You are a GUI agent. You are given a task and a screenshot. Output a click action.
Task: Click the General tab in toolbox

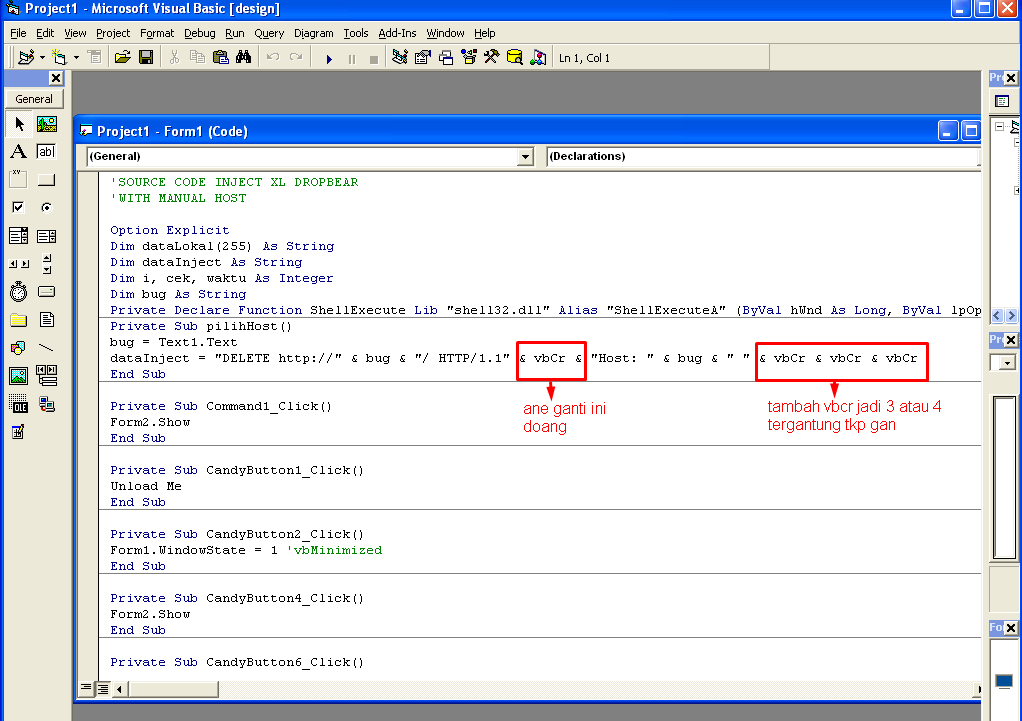point(35,98)
